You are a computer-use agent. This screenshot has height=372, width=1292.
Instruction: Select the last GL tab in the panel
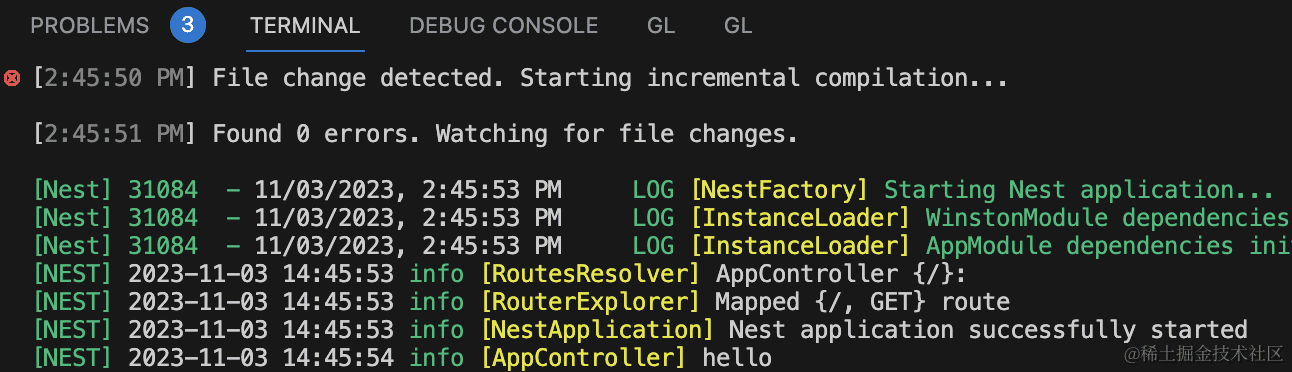(738, 26)
